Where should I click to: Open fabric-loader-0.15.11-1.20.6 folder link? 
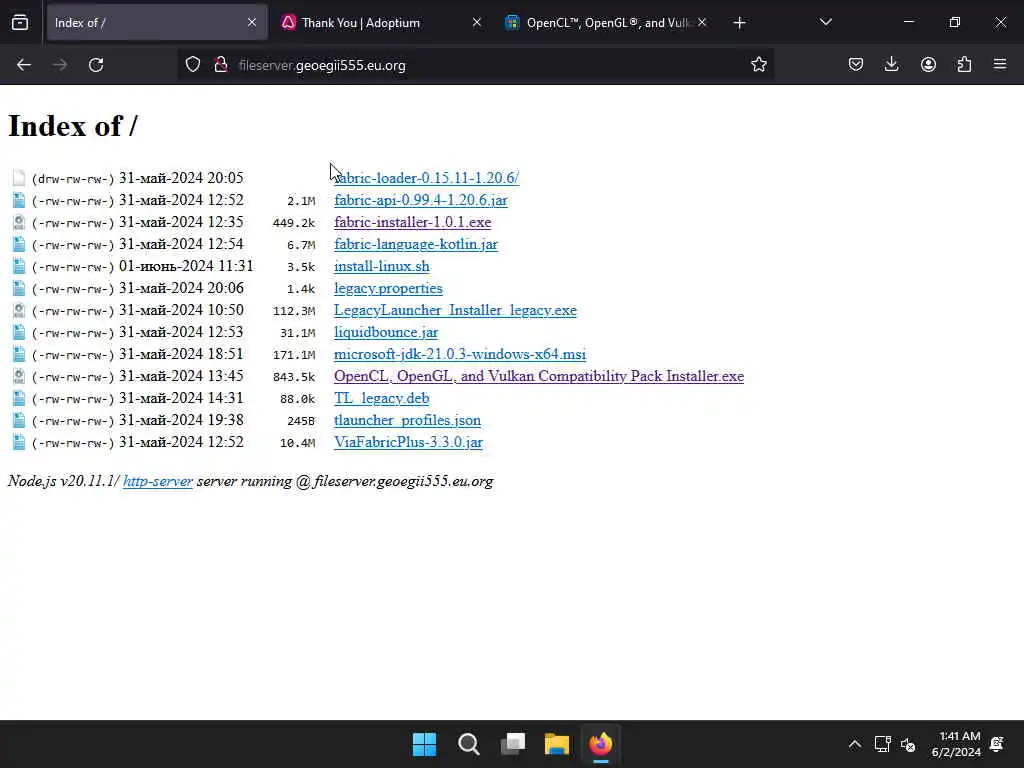point(426,178)
